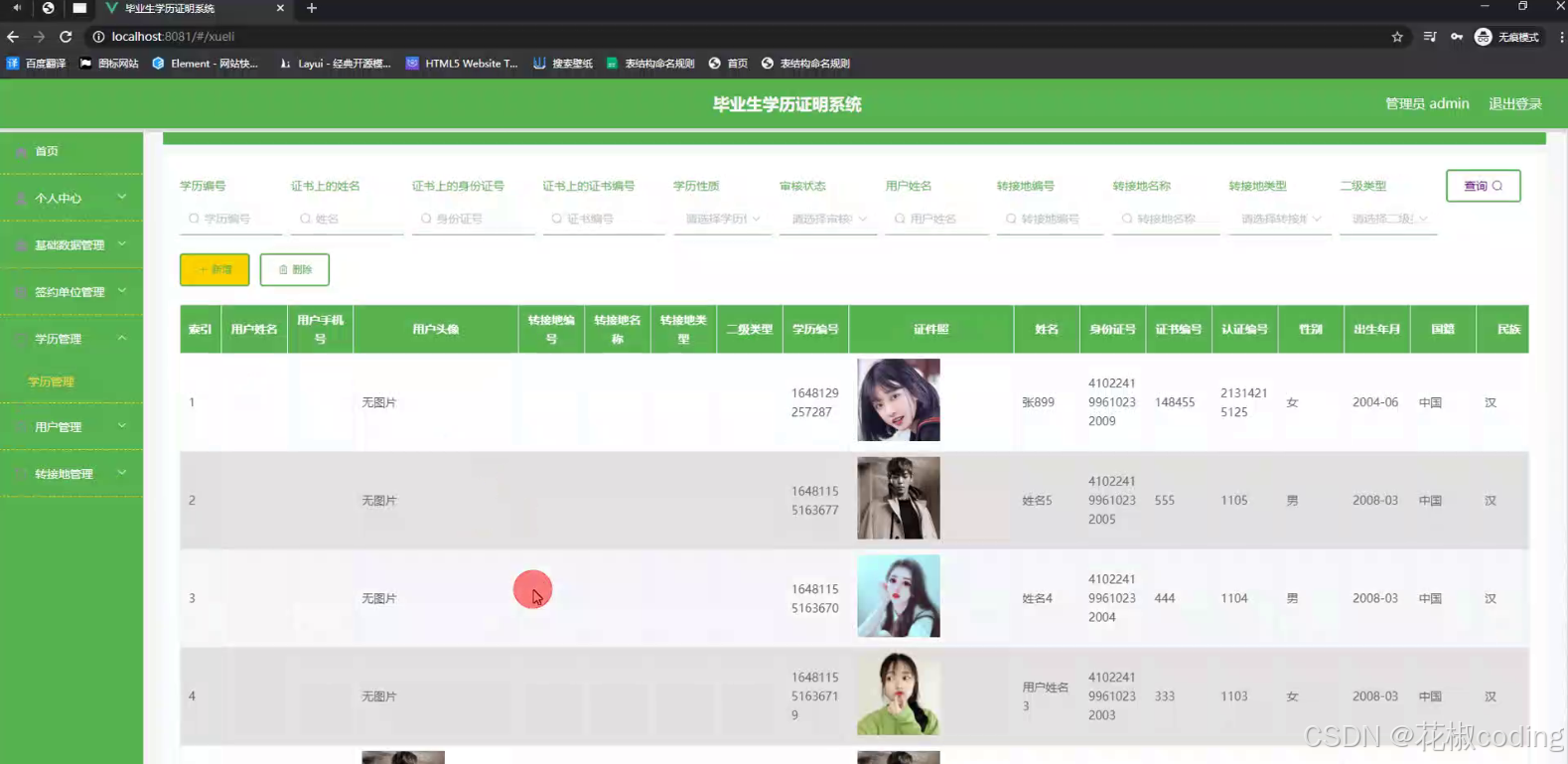
Task: Open the 二级类型 dropdown filter
Action: tap(1388, 219)
